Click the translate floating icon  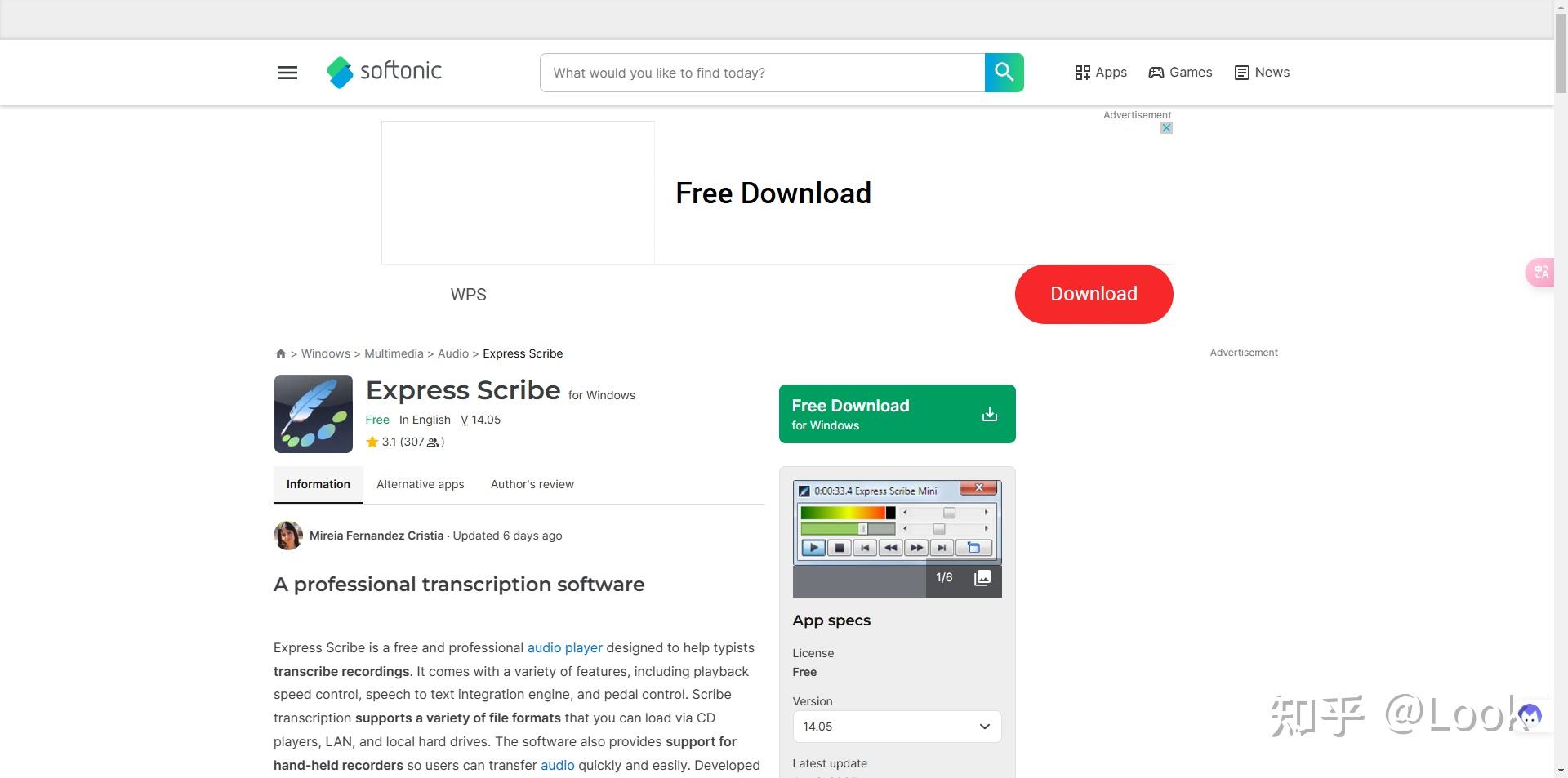(x=1540, y=272)
